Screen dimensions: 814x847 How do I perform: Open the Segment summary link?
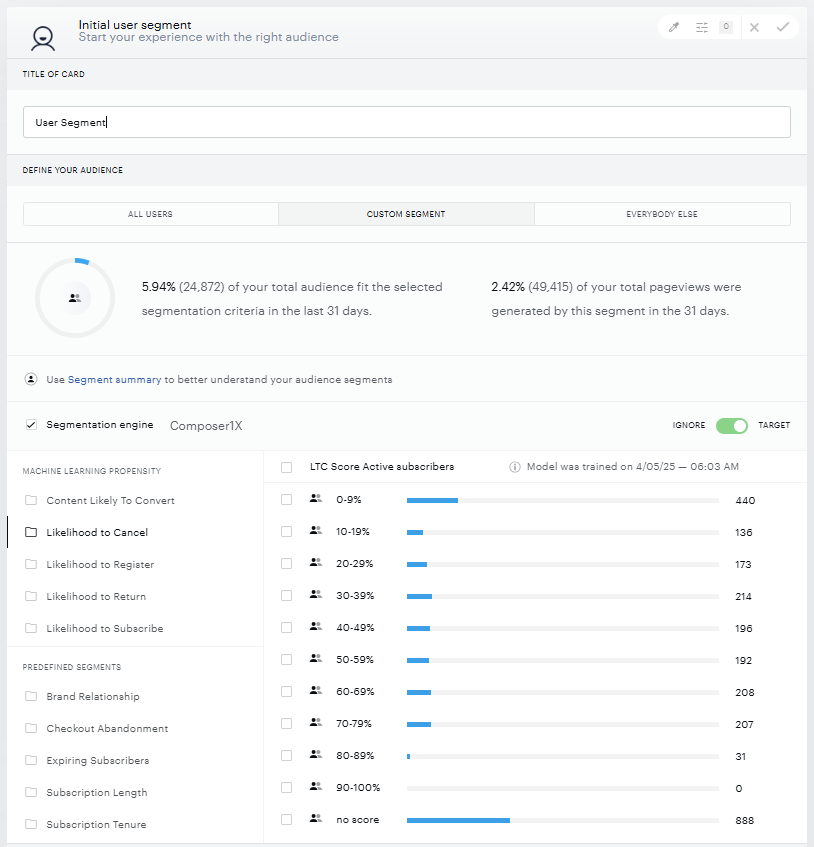[115, 380]
